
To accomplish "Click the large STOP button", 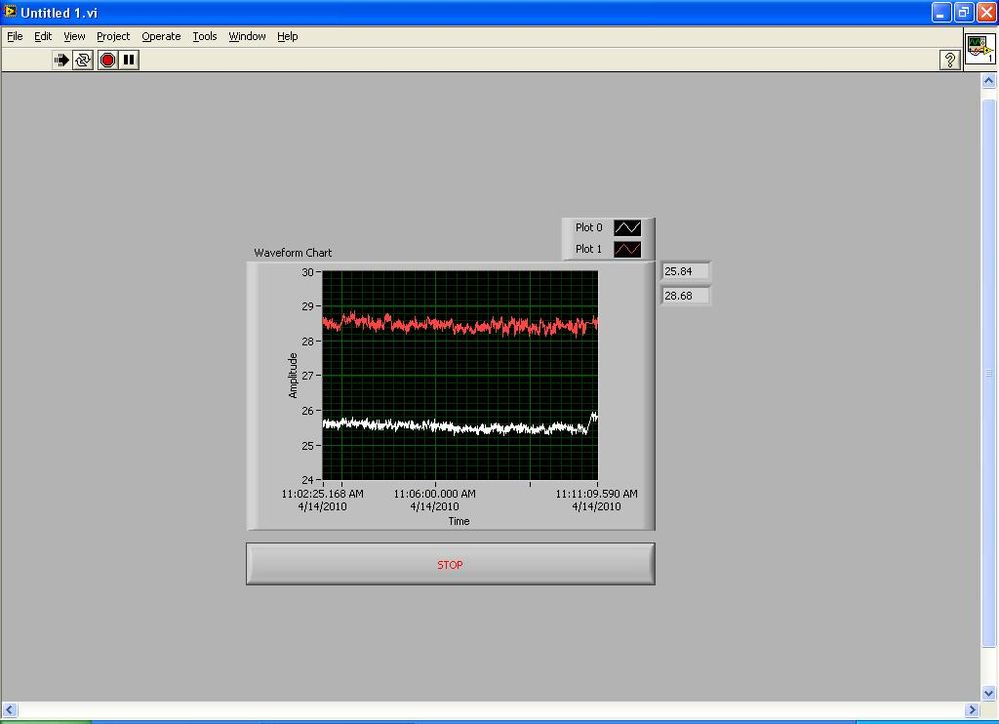I will tap(450, 564).
